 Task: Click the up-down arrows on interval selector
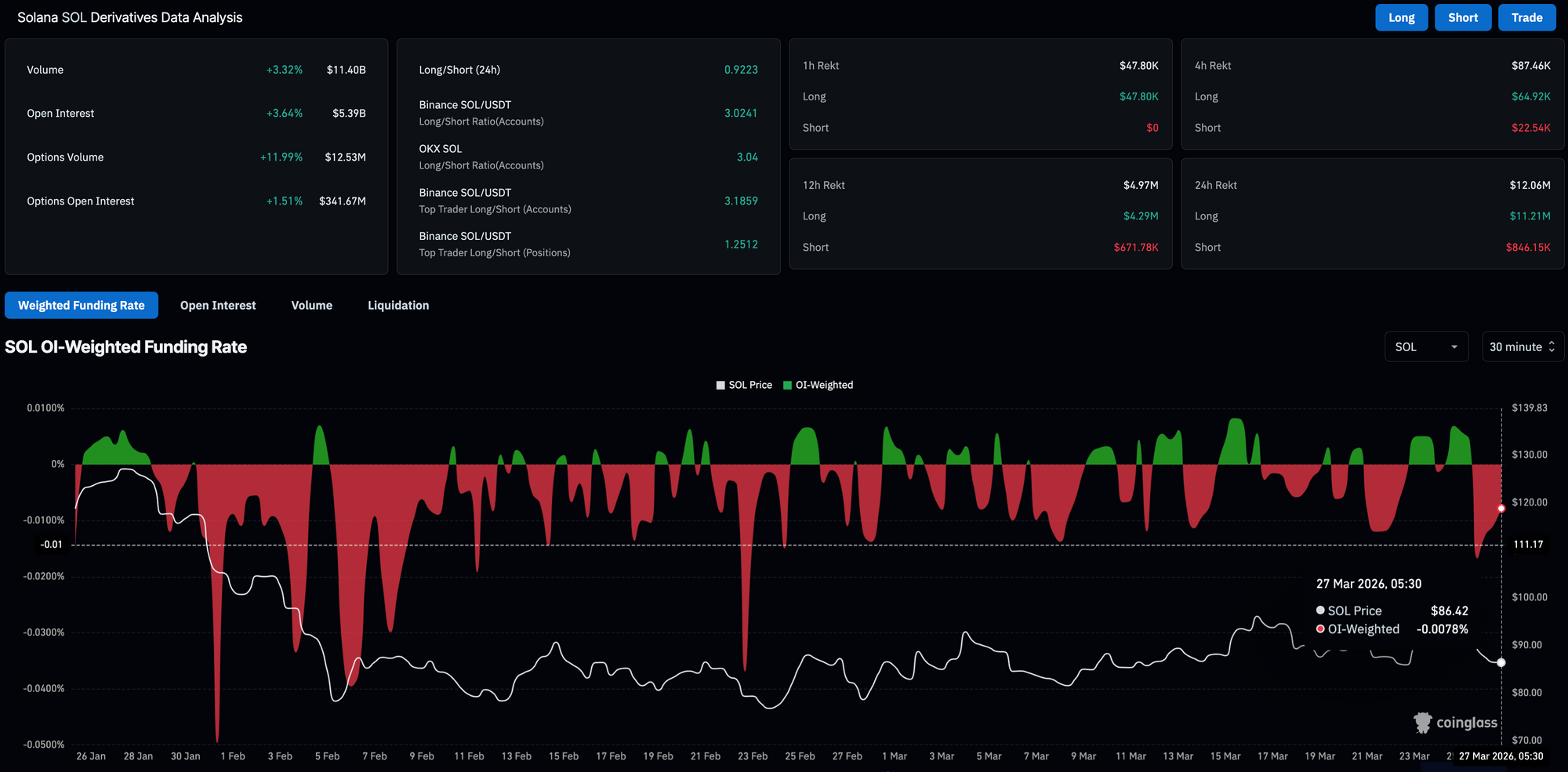pos(1552,347)
